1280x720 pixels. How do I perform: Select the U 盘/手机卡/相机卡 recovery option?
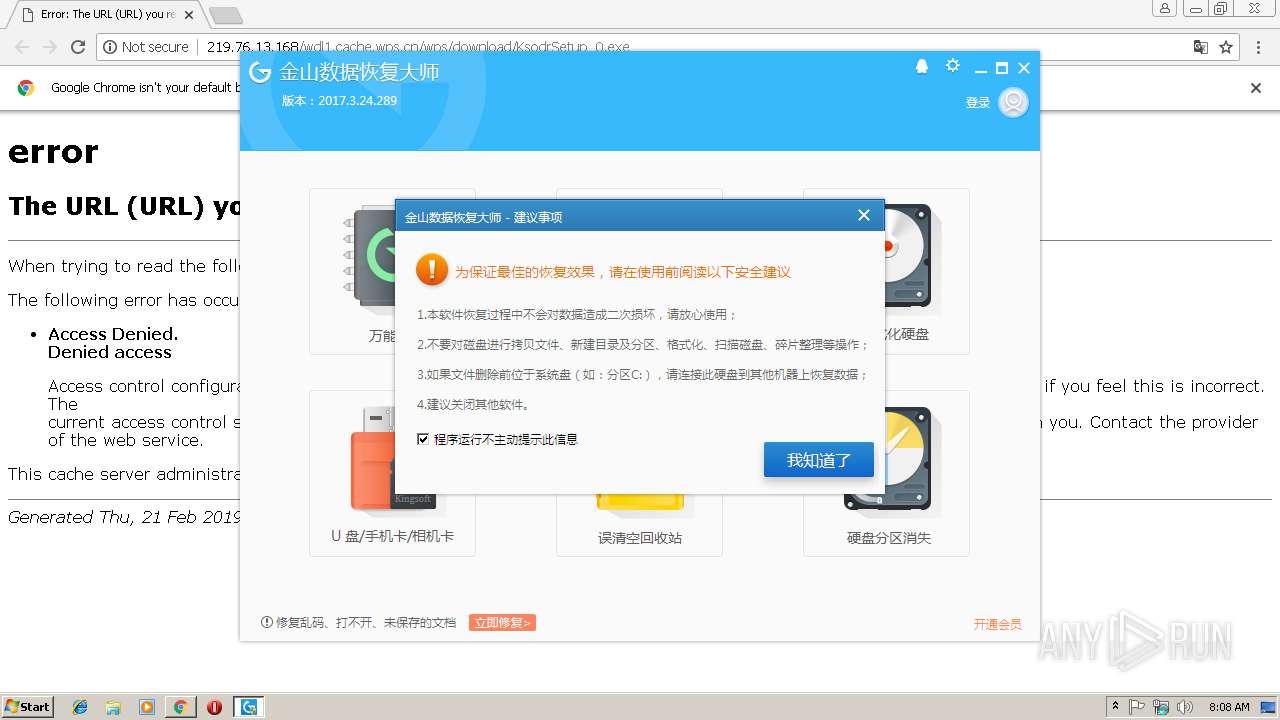[392, 473]
